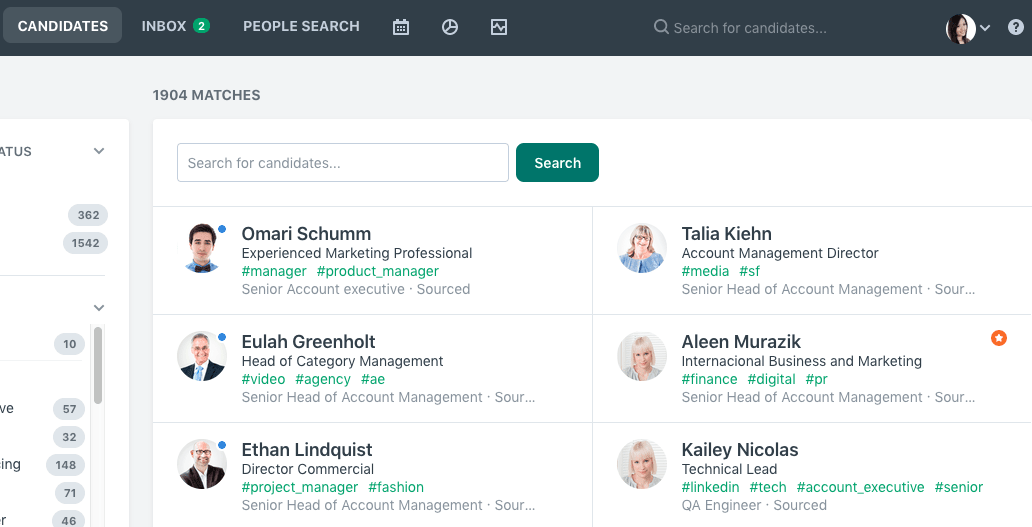Open the pie chart reports icon
Viewport: 1032px width, 527px height.
[450, 27]
